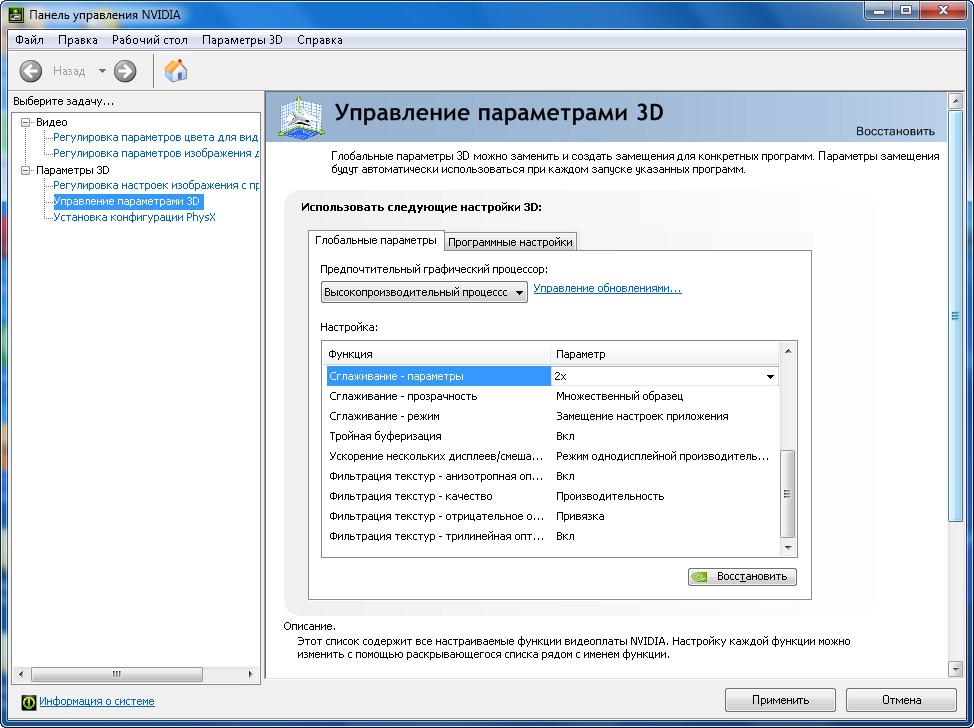Select Управление параметрами 3D tree item
This screenshot has height=728, width=974.
tap(127, 201)
